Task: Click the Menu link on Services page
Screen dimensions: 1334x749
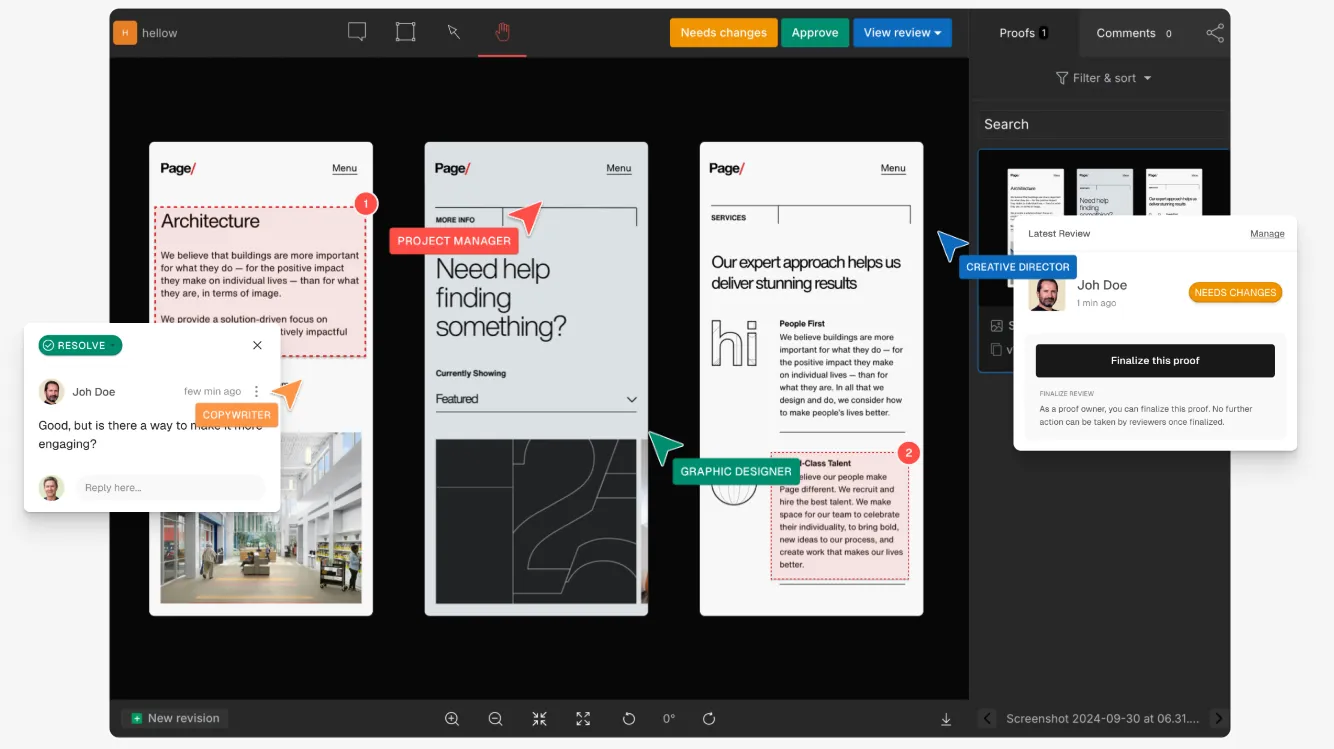Action: pos(893,168)
